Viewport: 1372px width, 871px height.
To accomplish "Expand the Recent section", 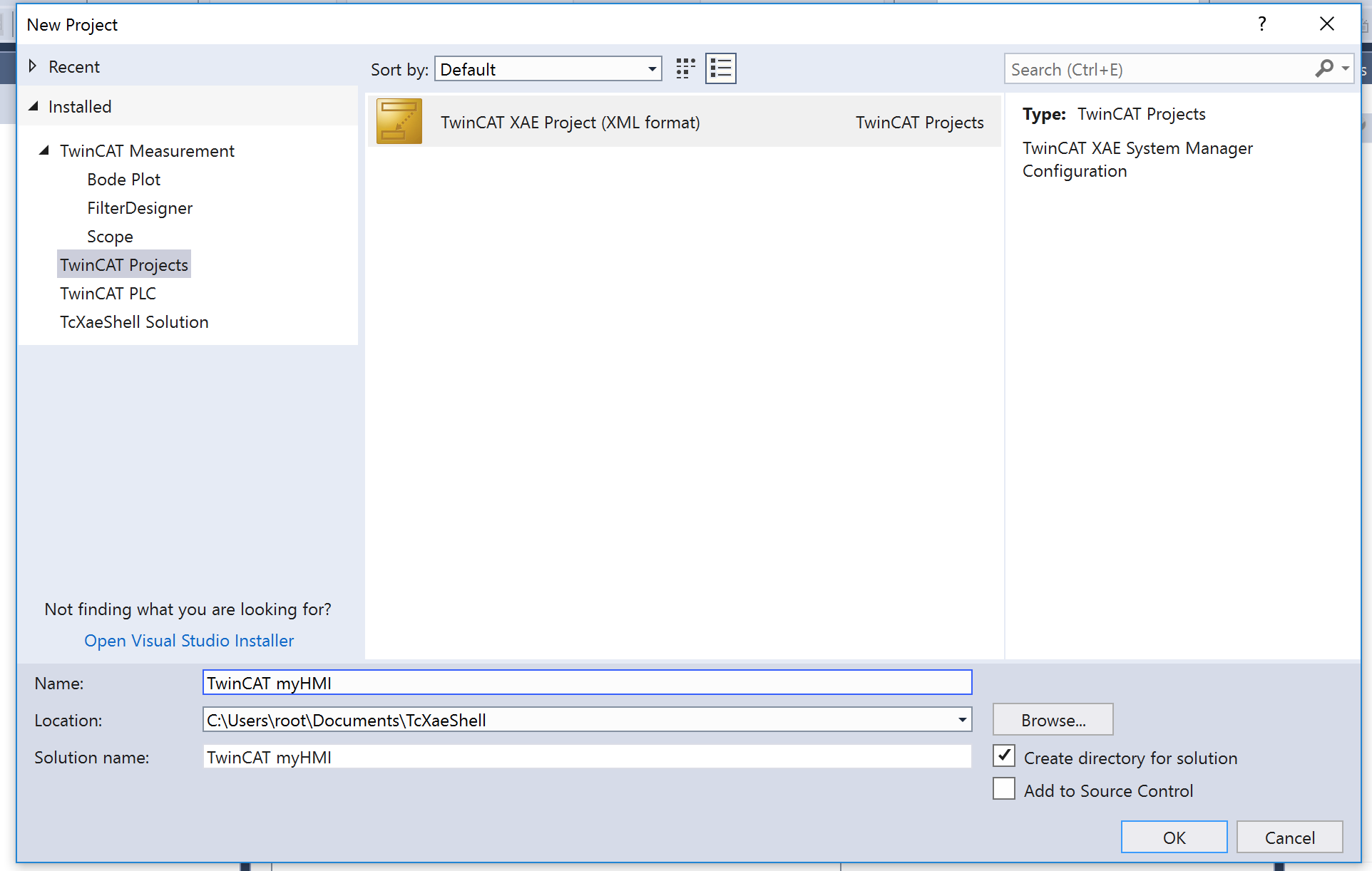I will (33, 66).
